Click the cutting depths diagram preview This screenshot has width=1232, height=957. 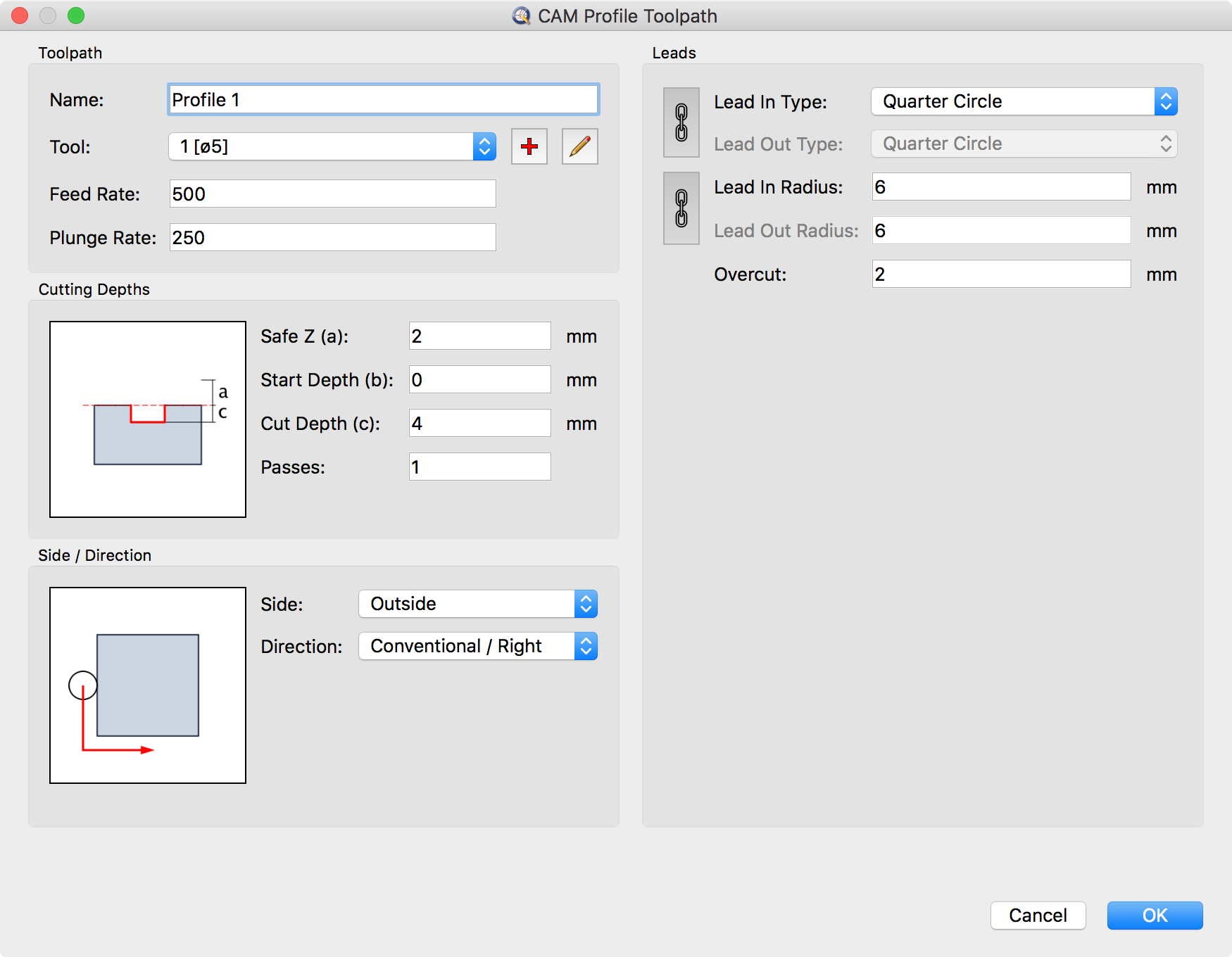[148, 419]
